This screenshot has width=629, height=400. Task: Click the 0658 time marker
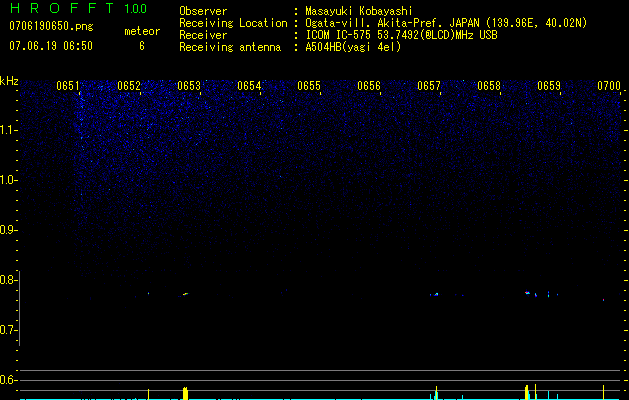(x=489, y=86)
